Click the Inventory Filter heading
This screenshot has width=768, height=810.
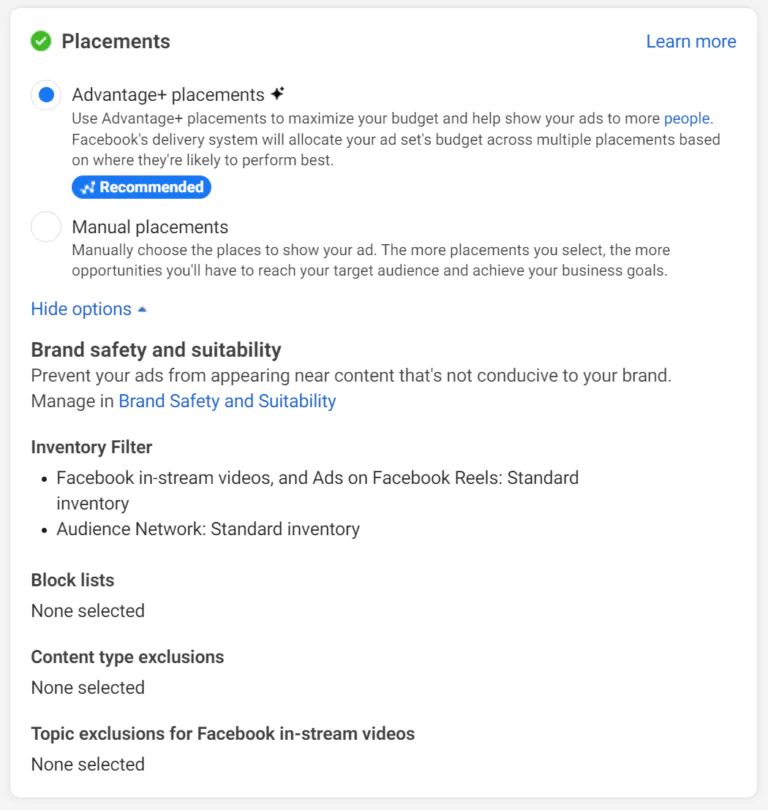click(x=91, y=447)
